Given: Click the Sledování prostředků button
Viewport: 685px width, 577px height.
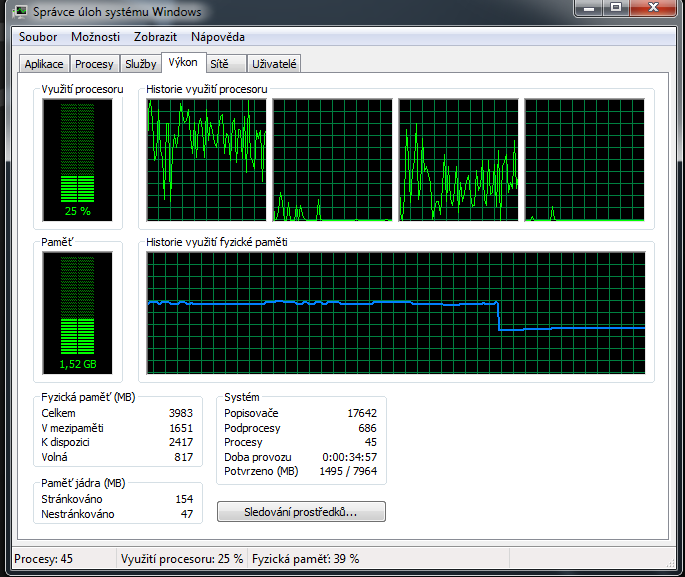Looking at the screenshot, I should (x=301, y=512).
